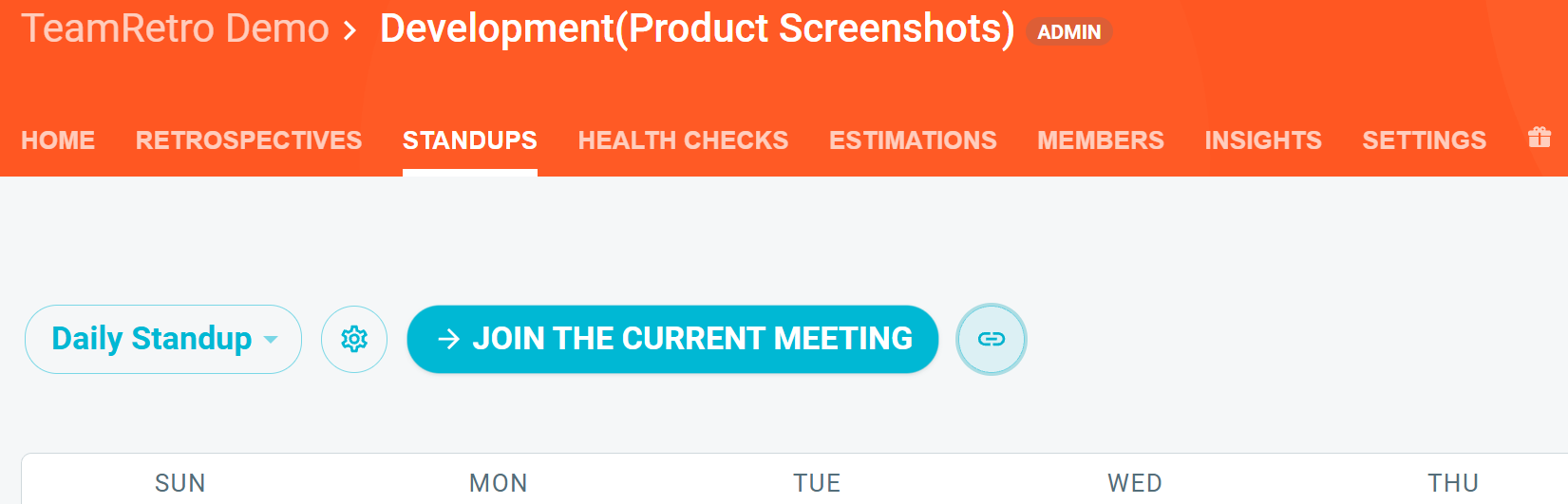Select the Standups tab
Viewport: 1568px width, 504px height.
[470, 140]
